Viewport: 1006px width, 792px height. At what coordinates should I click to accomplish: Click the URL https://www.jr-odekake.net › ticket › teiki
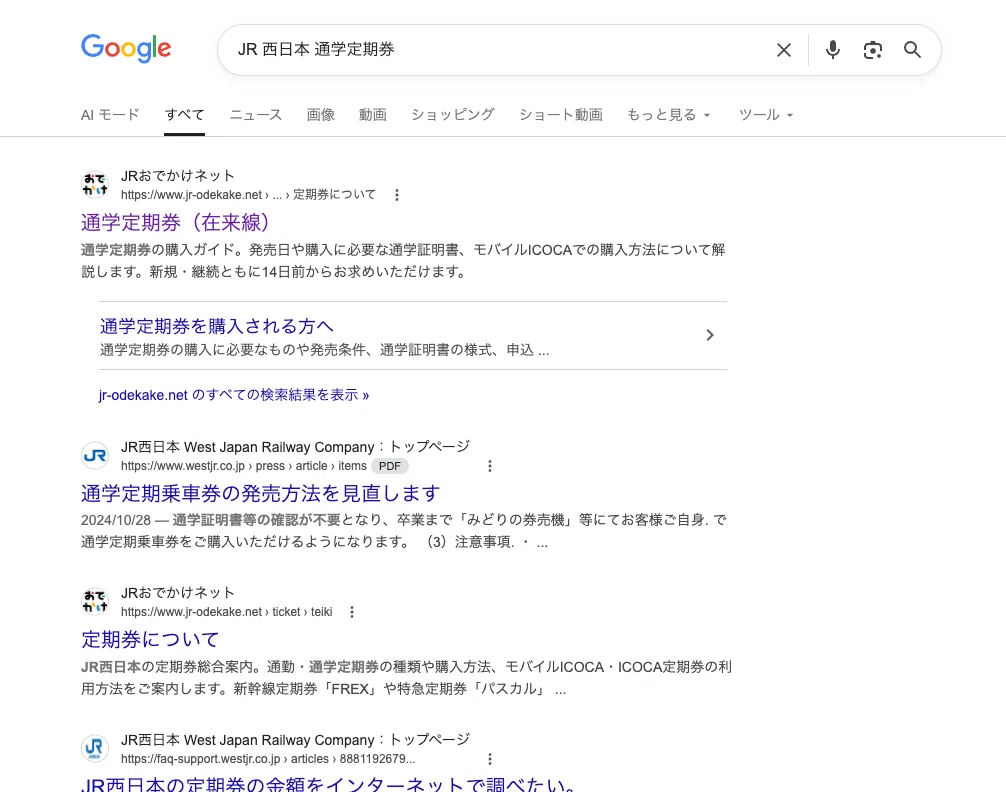[226, 612]
